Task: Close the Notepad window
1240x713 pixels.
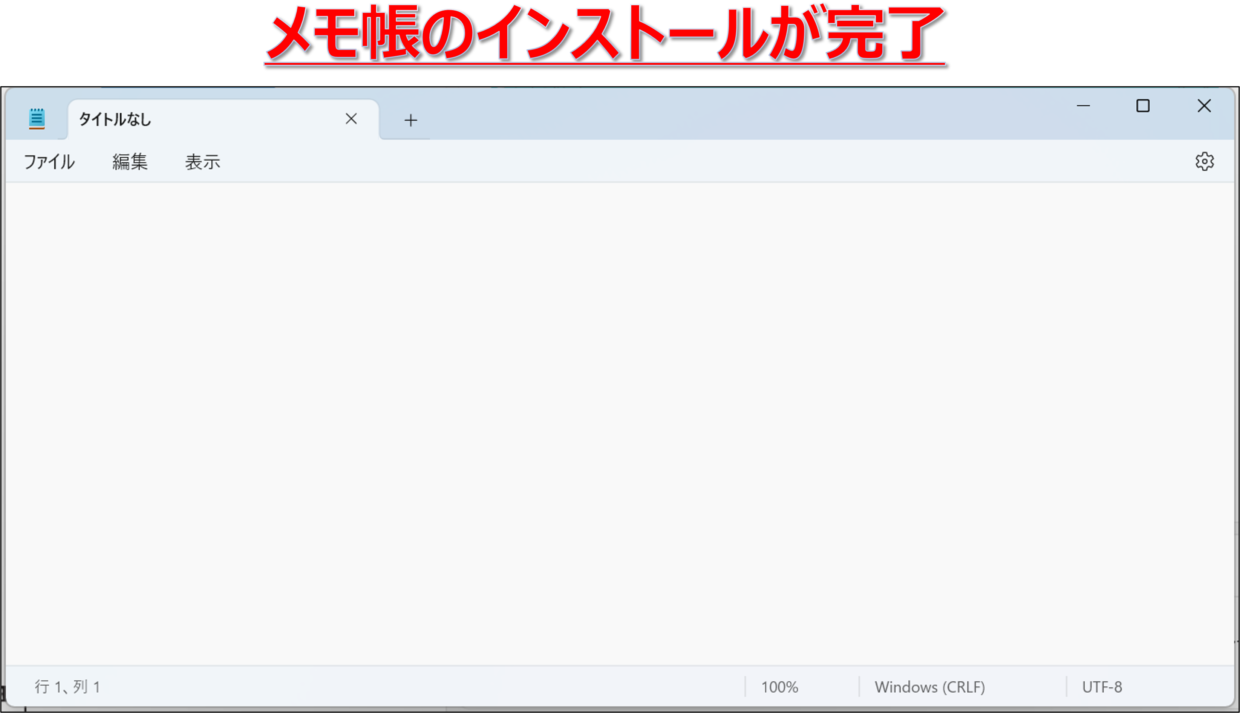Action: [x=1204, y=106]
